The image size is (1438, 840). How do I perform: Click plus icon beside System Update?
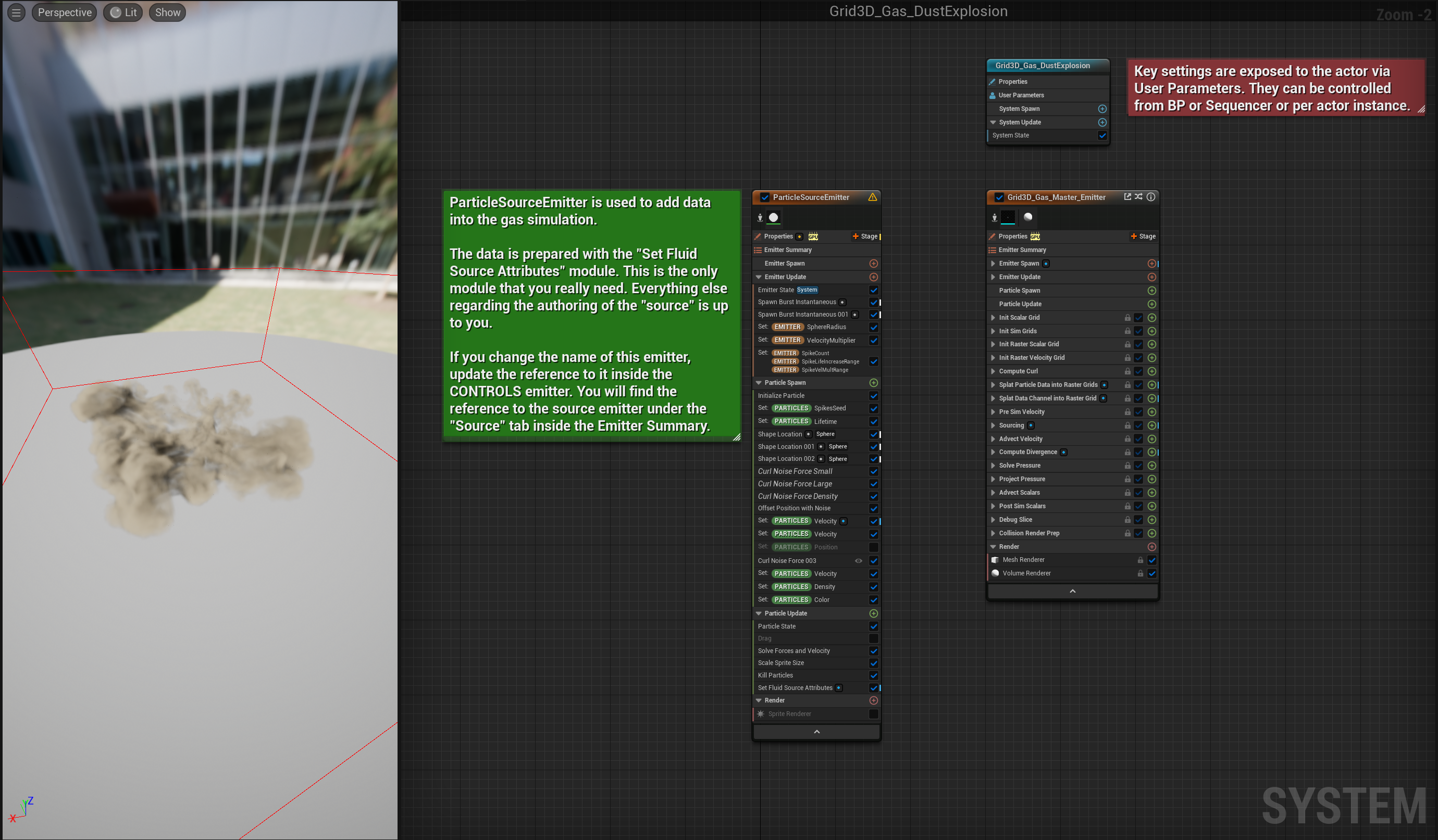click(1102, 122)
